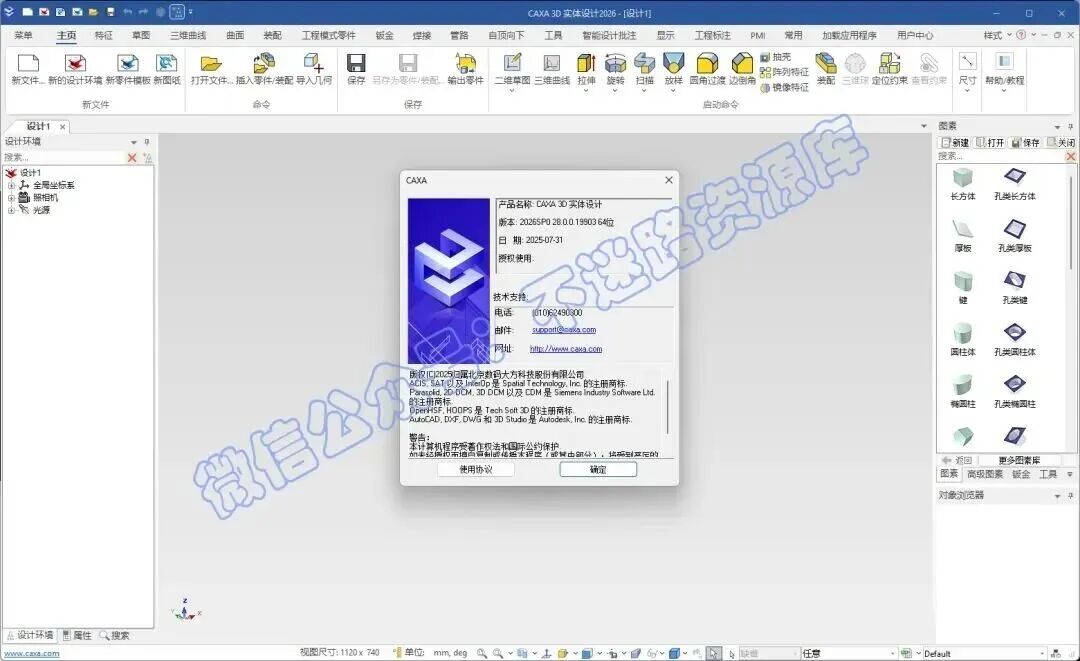Open support@caxa.com email link
This screenshot has width=1080, height=661.
[x=564, y=330]
